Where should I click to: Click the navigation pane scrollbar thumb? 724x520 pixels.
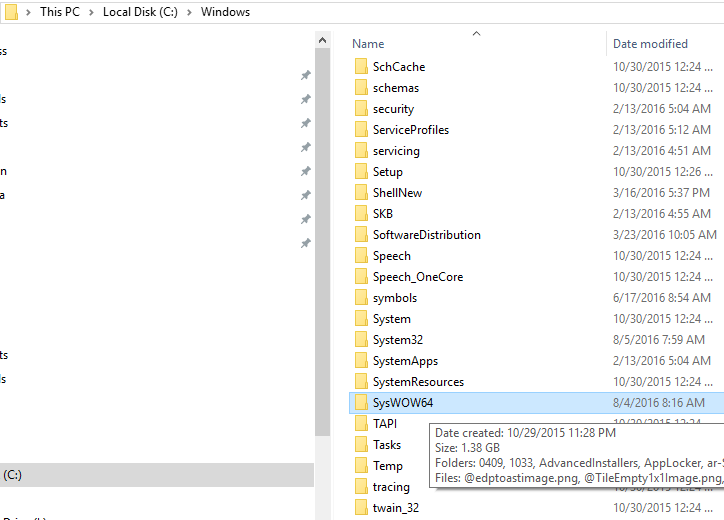click(322, 242)
